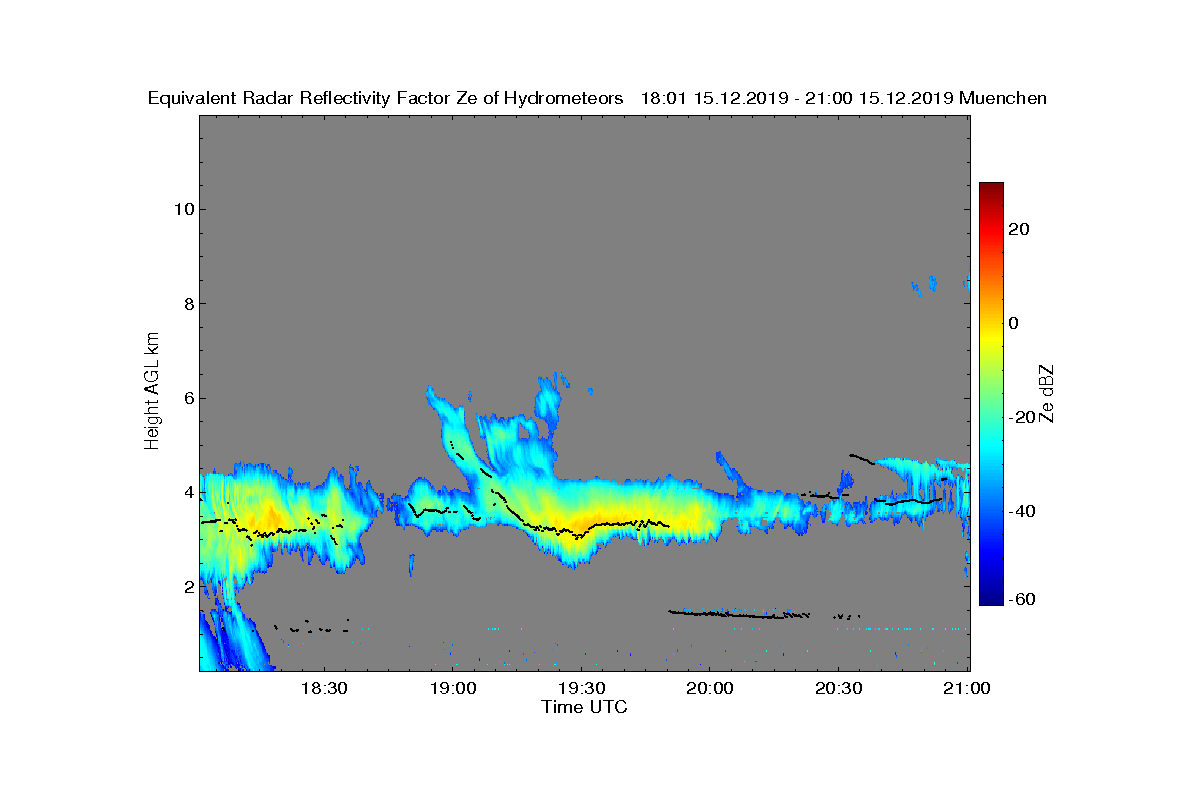Click the 19:00 time tick label
The width and height of the screenshot is (1200, 800).
(453, 689)
